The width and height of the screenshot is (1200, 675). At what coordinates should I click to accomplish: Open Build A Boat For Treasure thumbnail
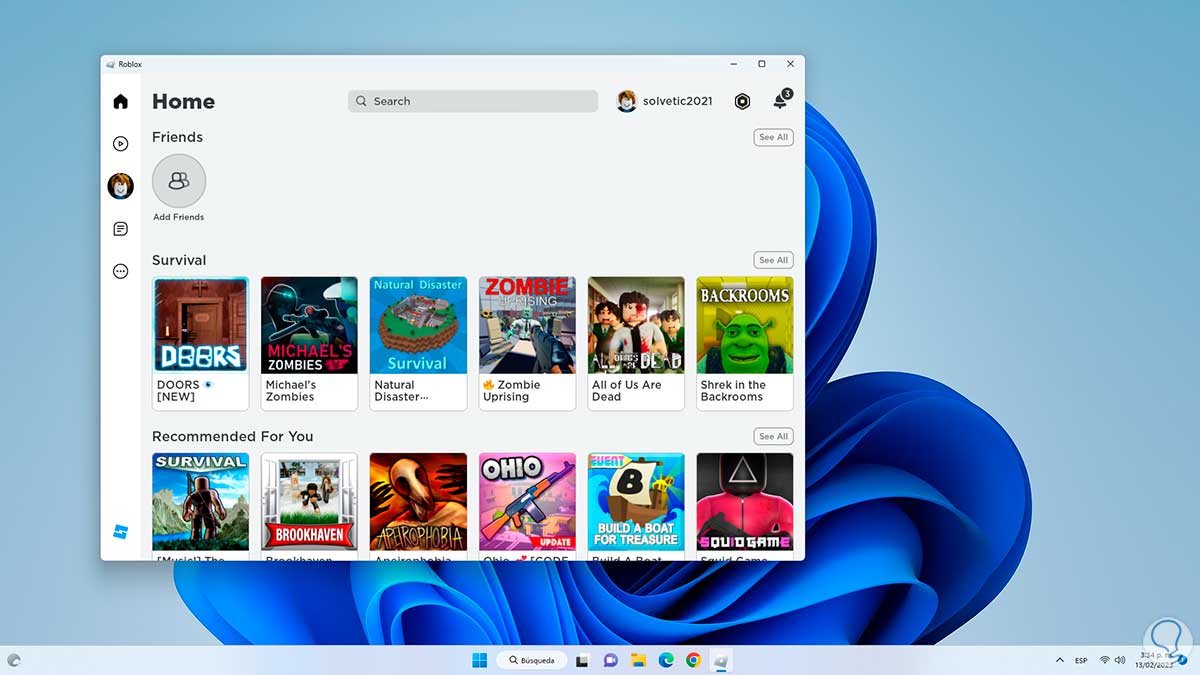tap(636, 501)
